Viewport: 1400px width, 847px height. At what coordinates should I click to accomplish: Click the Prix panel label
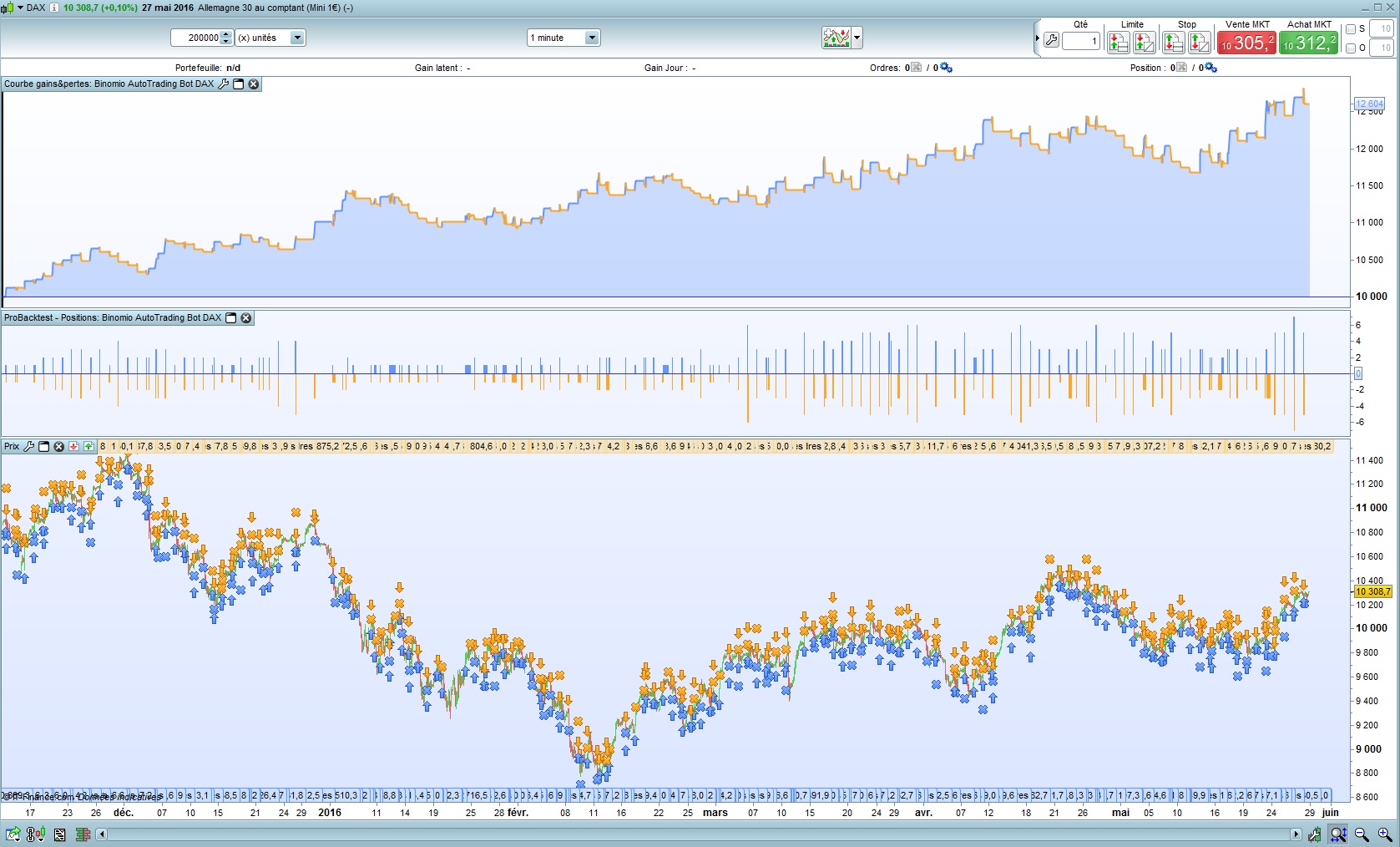[12, 447]
